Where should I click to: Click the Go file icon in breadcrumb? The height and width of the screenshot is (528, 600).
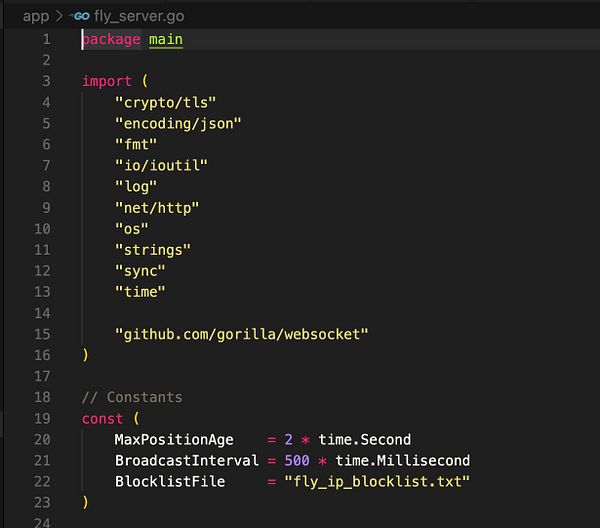point(80,16)
